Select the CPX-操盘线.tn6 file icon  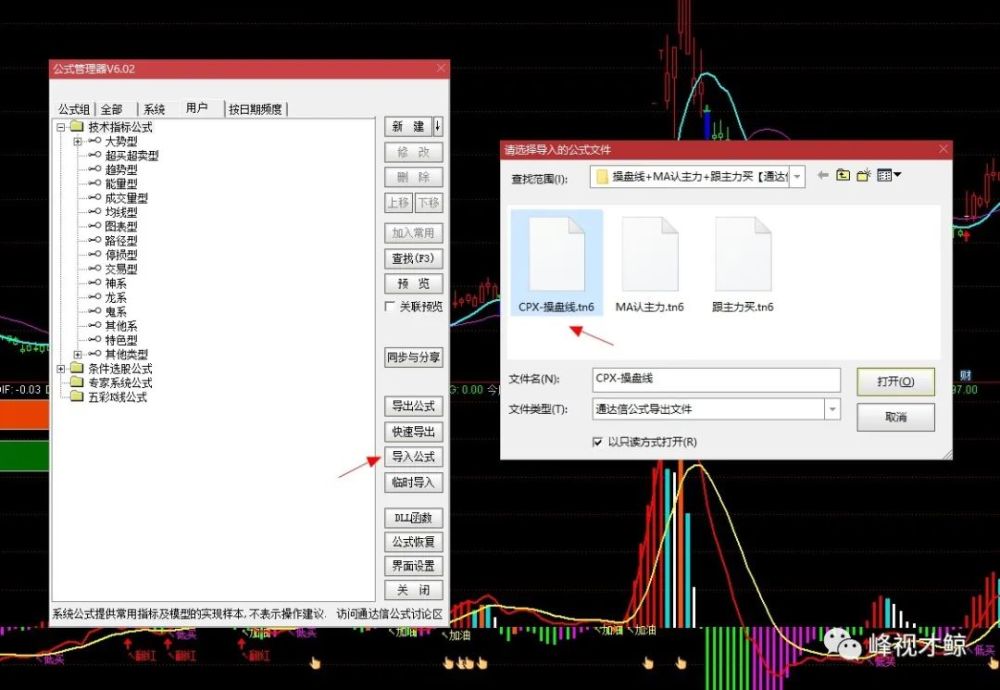[557, 255]
